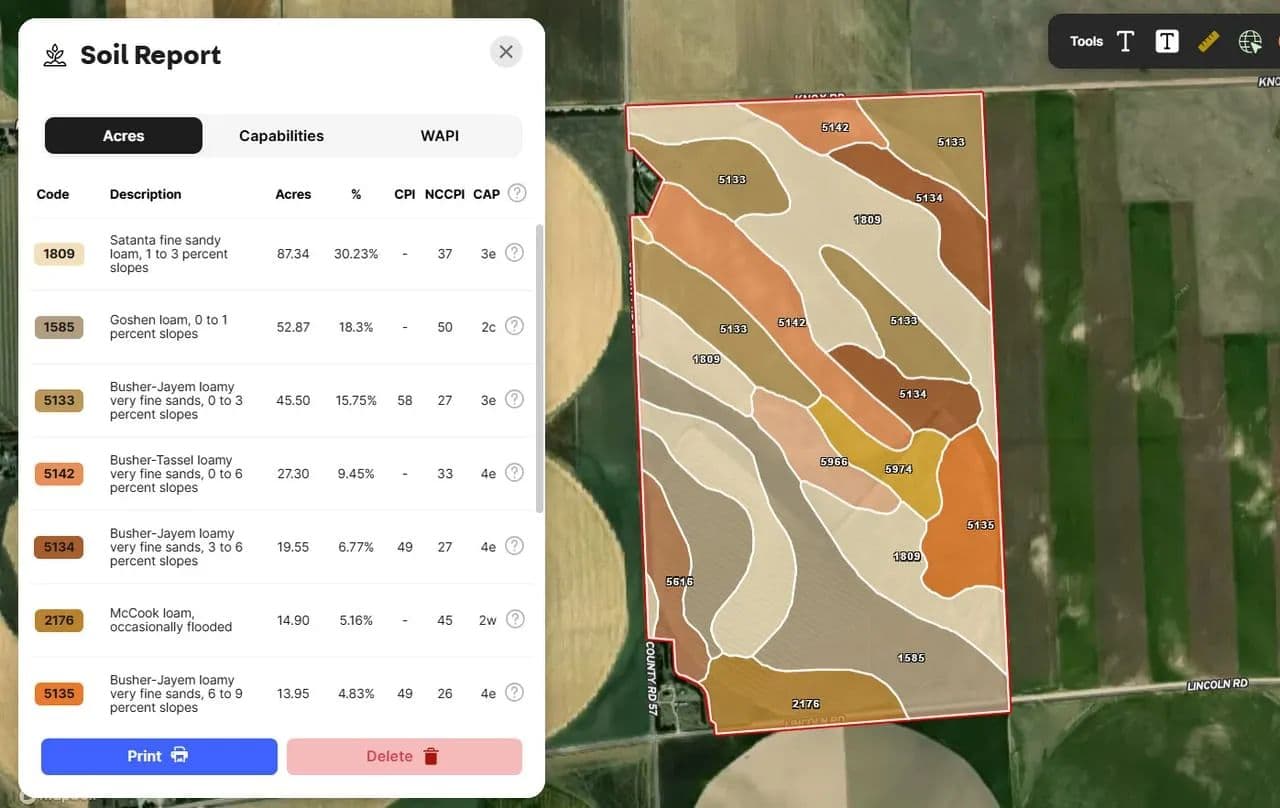Click the help icon in table header
This screenshot has width=1280, height=808.
pos(517,193)
